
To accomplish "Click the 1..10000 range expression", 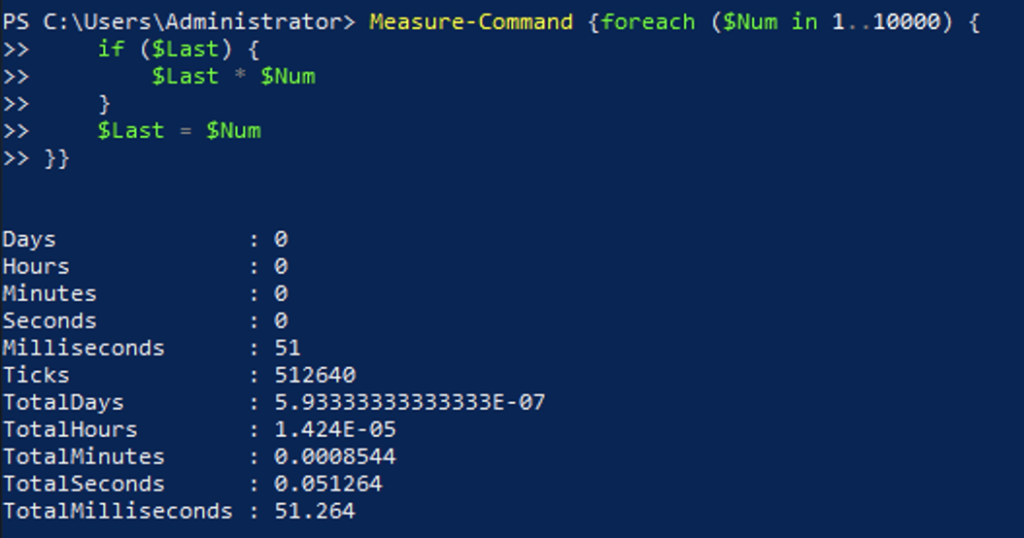I will (x=886, y=22).
